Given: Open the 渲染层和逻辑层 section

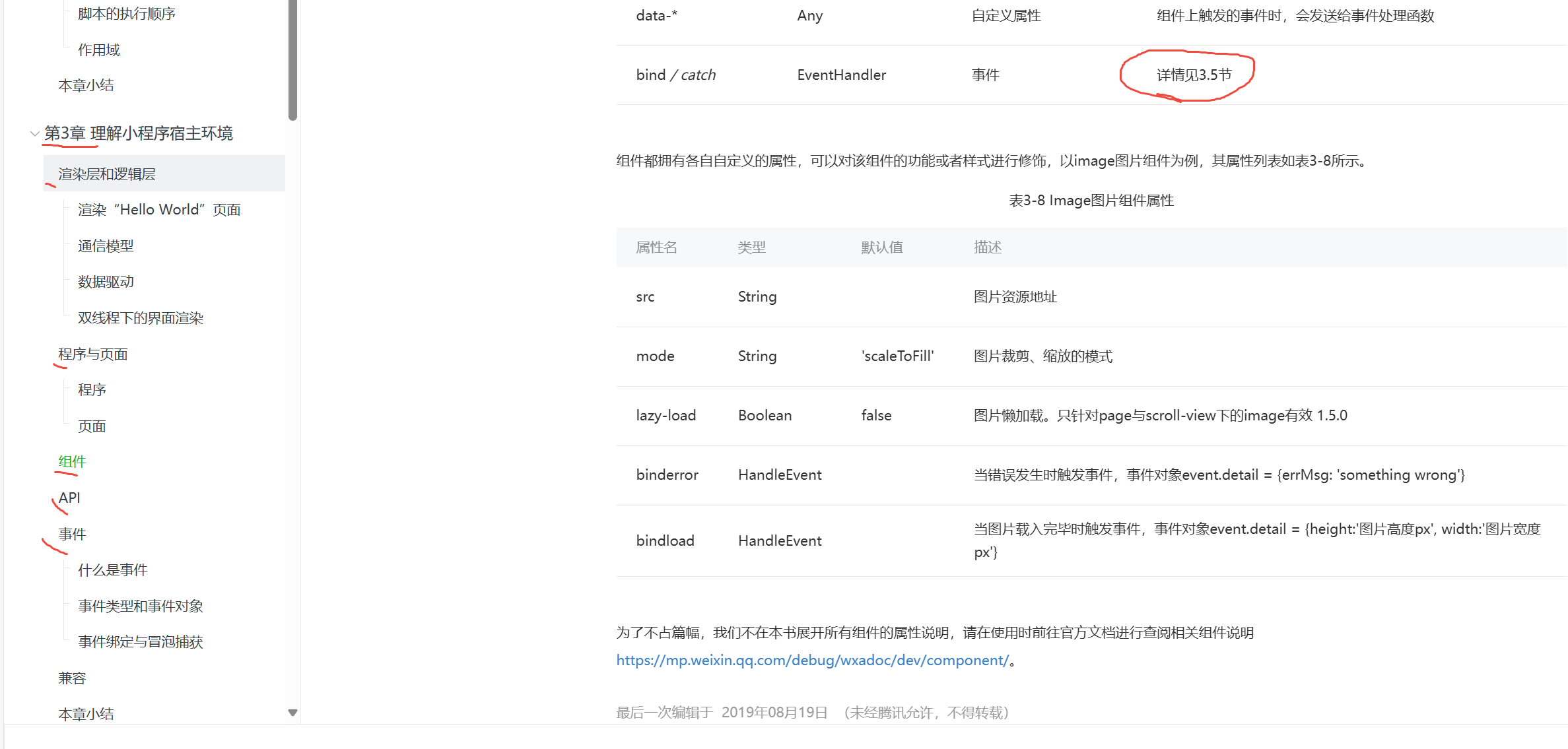Looking at the screenshot, I should pos(107,174).
